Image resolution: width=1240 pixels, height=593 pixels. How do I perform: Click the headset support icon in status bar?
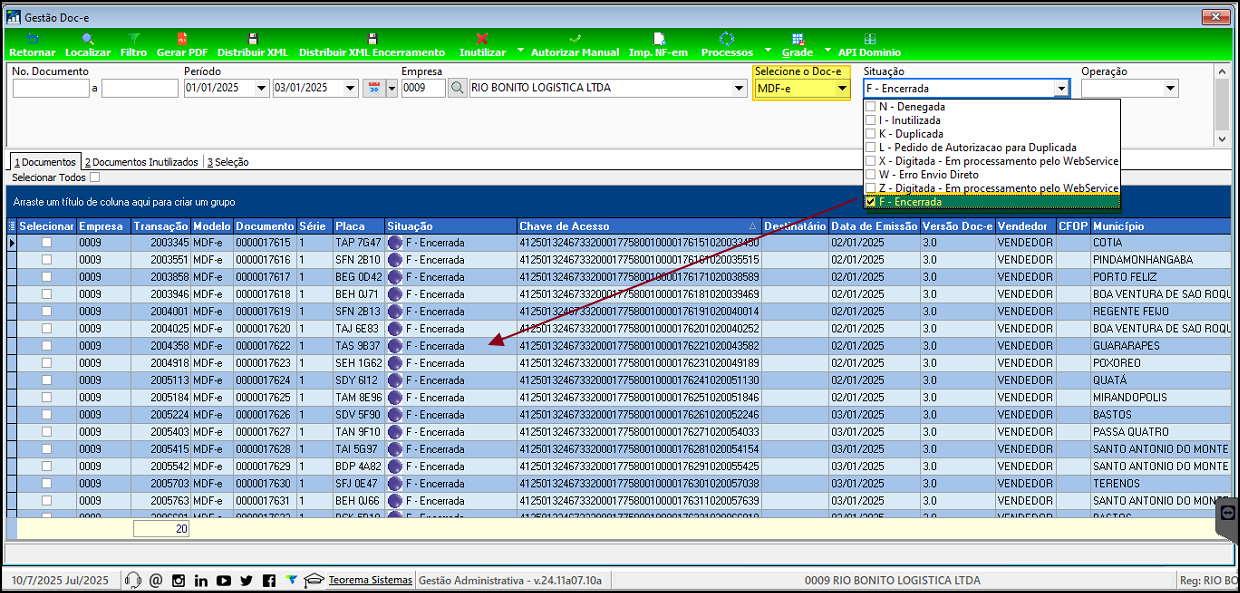(133, 580)
